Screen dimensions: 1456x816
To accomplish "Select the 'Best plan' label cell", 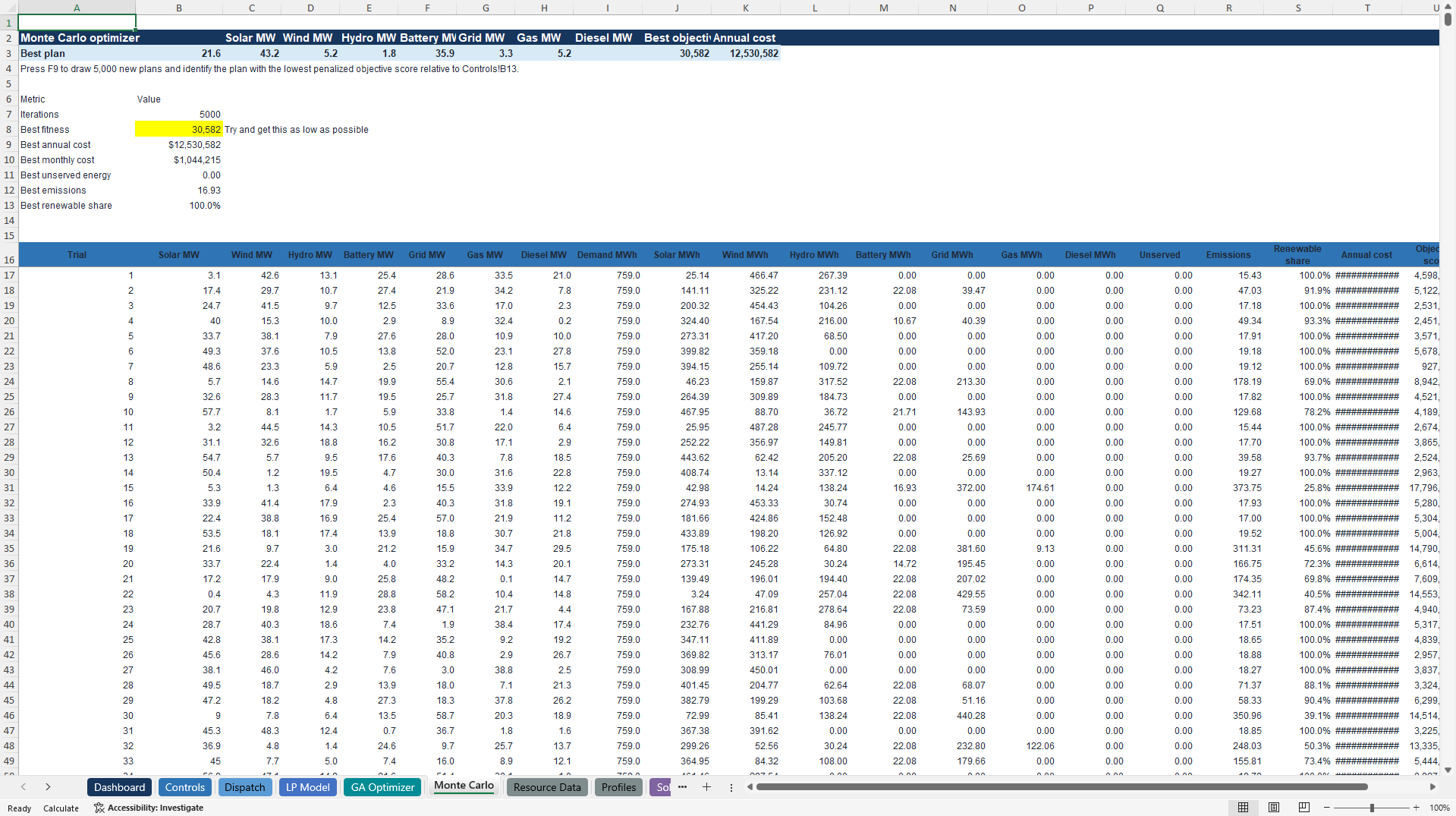I will (77, 53).
